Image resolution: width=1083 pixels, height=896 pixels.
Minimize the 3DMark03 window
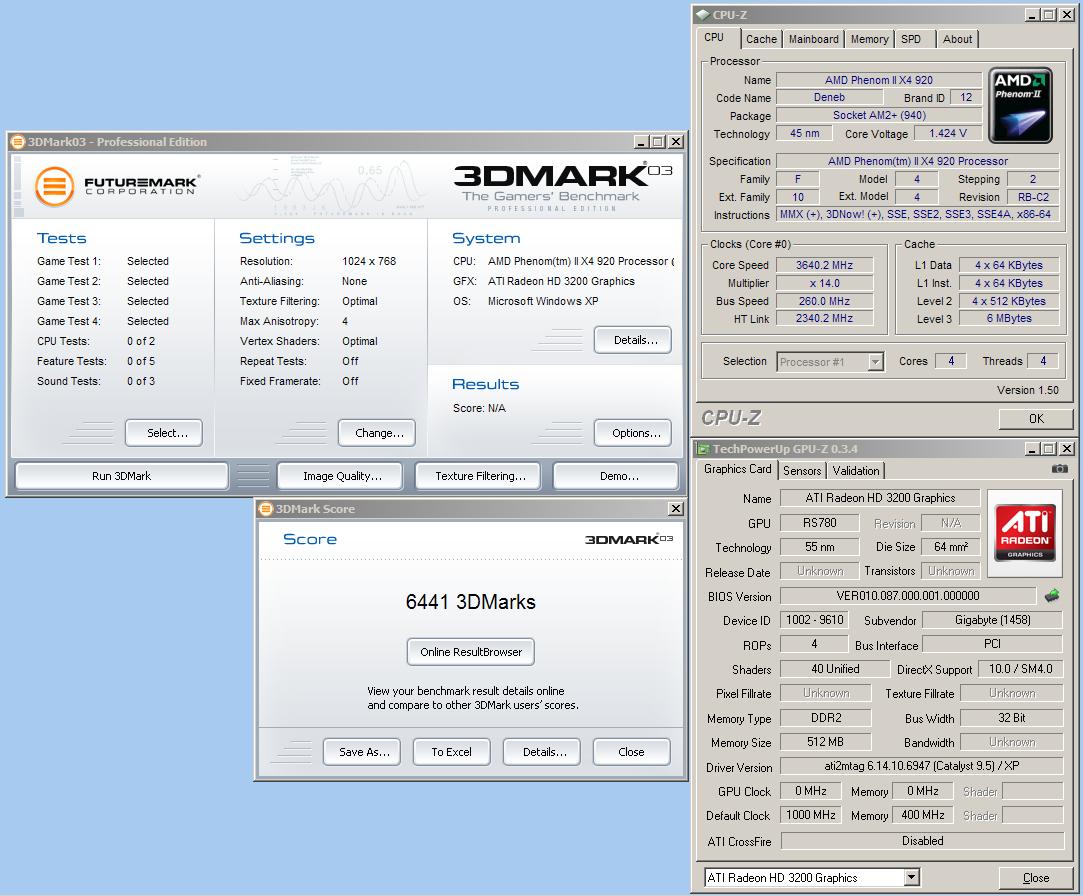(x=641, y=142)
